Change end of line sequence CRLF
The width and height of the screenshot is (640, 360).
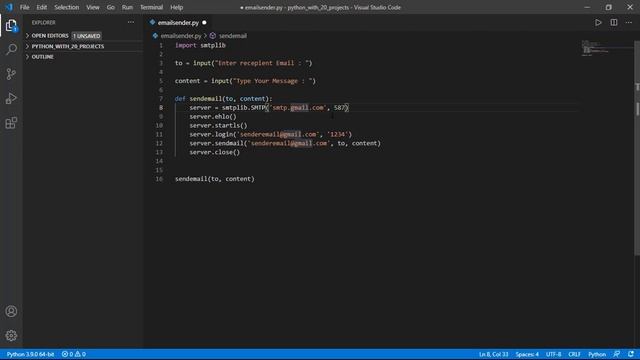[x=574, y=354]
